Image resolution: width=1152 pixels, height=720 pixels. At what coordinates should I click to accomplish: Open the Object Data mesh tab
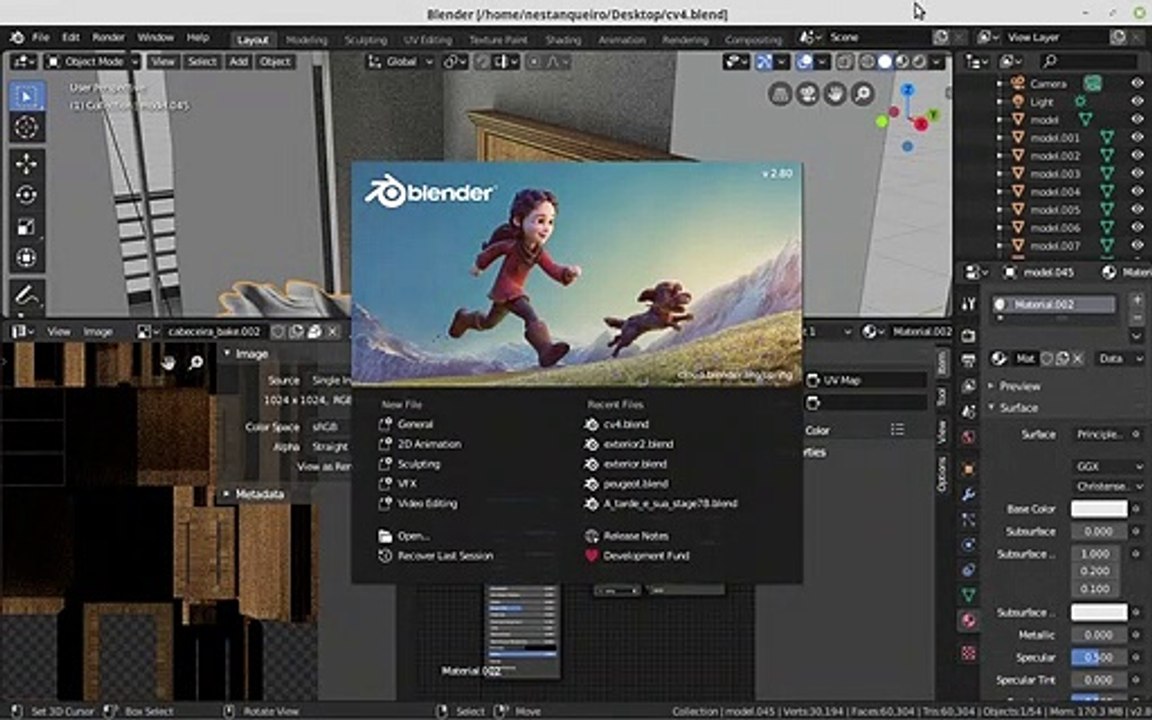click(x=968, y=594)
